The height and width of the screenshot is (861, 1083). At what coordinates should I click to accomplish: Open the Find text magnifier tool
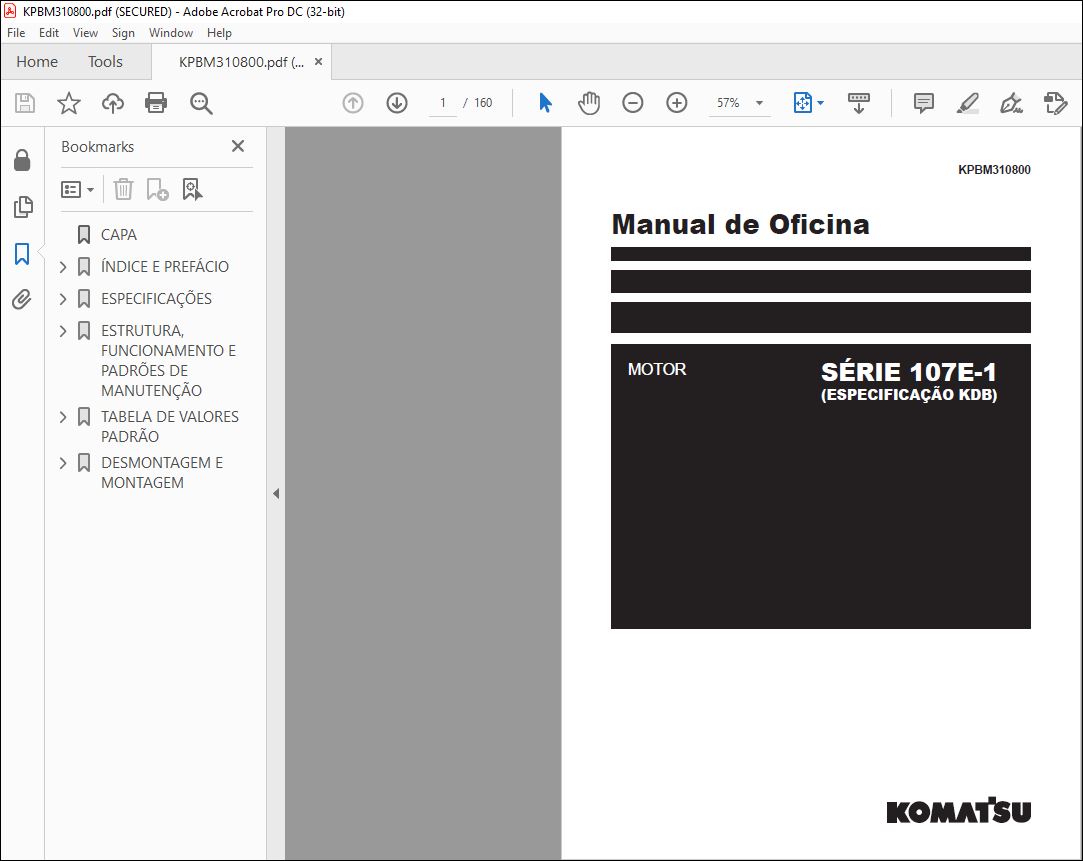tap(201, 103)
